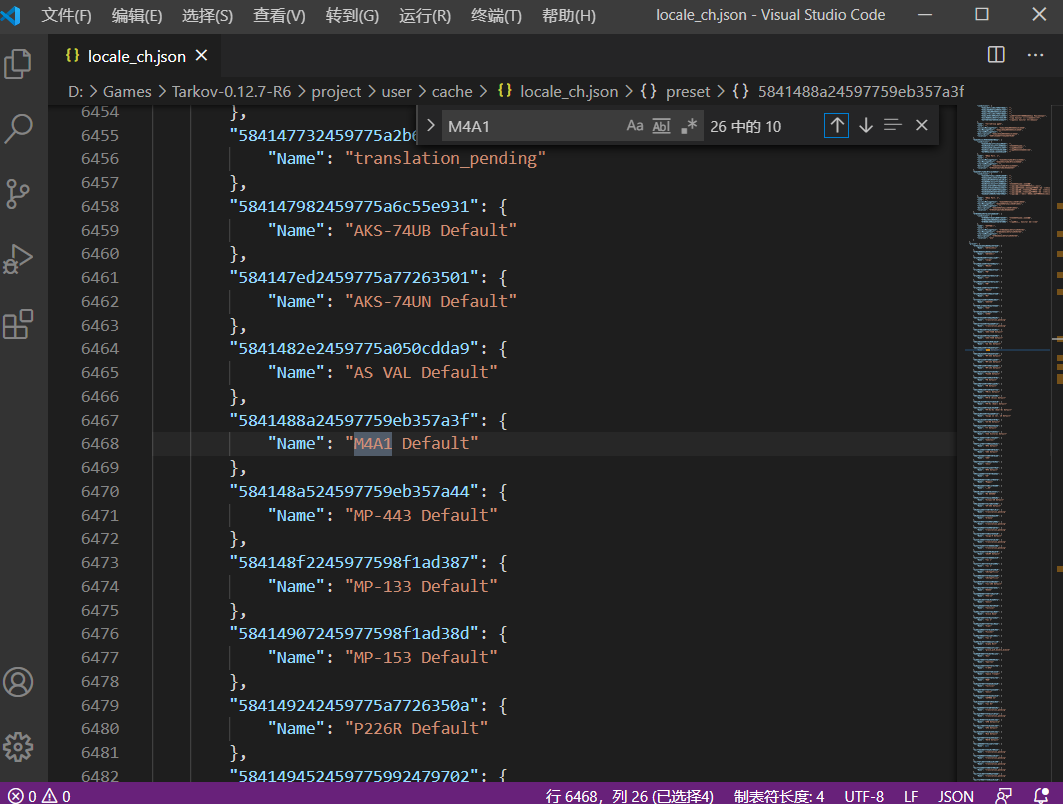Viewport: 1063px width, 804px height.
Task: Click the user breadcrumb segment
Action: (397, 92)
